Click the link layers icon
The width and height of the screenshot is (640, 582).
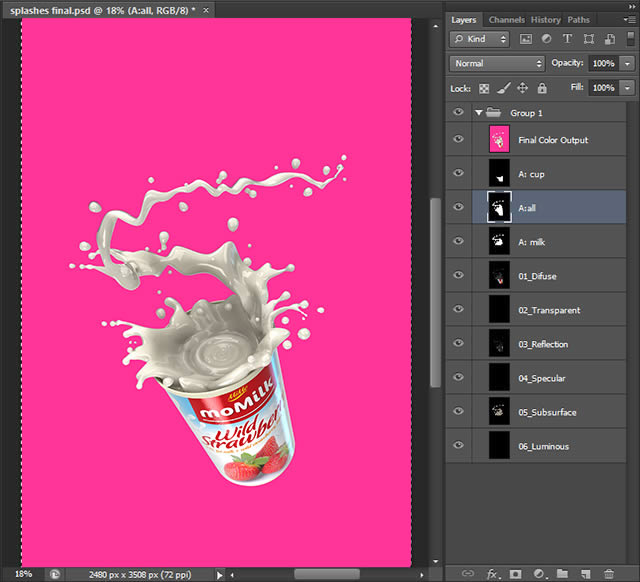pyautogui.click(x=468, y=573)
